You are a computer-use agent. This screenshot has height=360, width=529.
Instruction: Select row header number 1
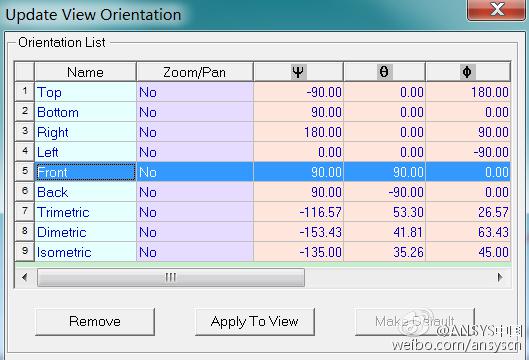pos(25,92)
